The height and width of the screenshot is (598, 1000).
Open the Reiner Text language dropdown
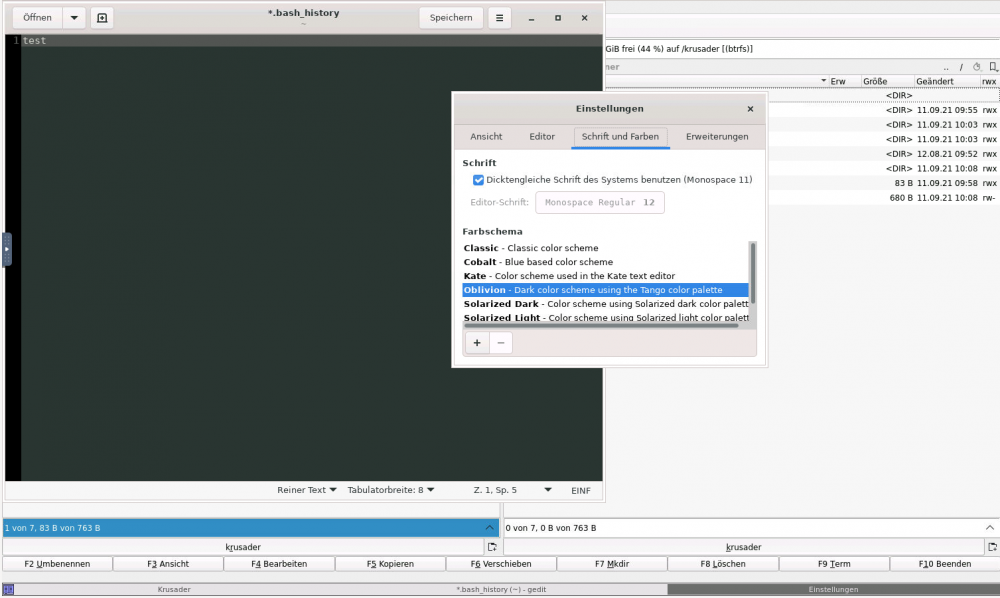click(x=306, y=490)
